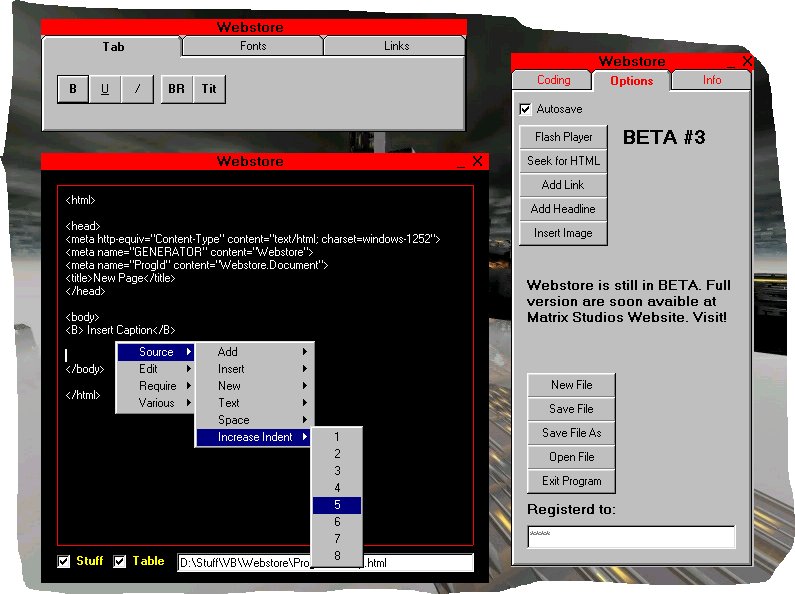Open the Coding tab
Image resolution: width=795 pixels, height=594 pixels.
pos(553,80)
